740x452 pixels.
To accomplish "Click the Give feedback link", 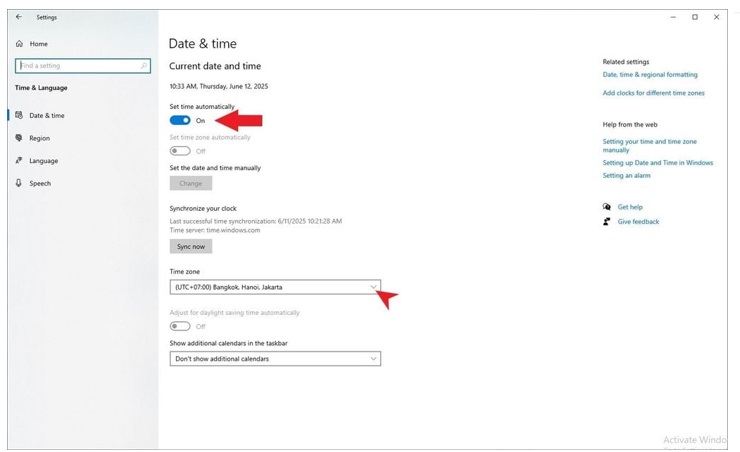I will coord(638,222).
